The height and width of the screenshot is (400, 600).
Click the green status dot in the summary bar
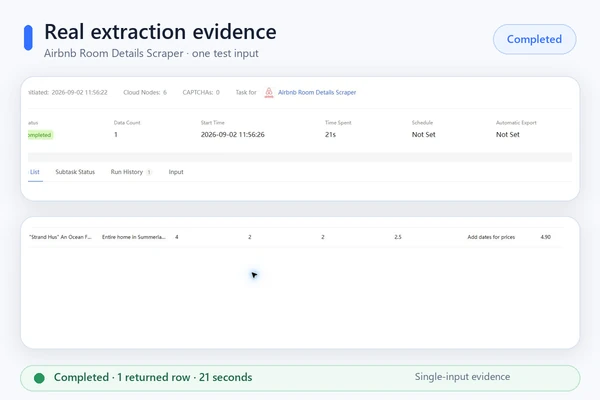(39, 378)
